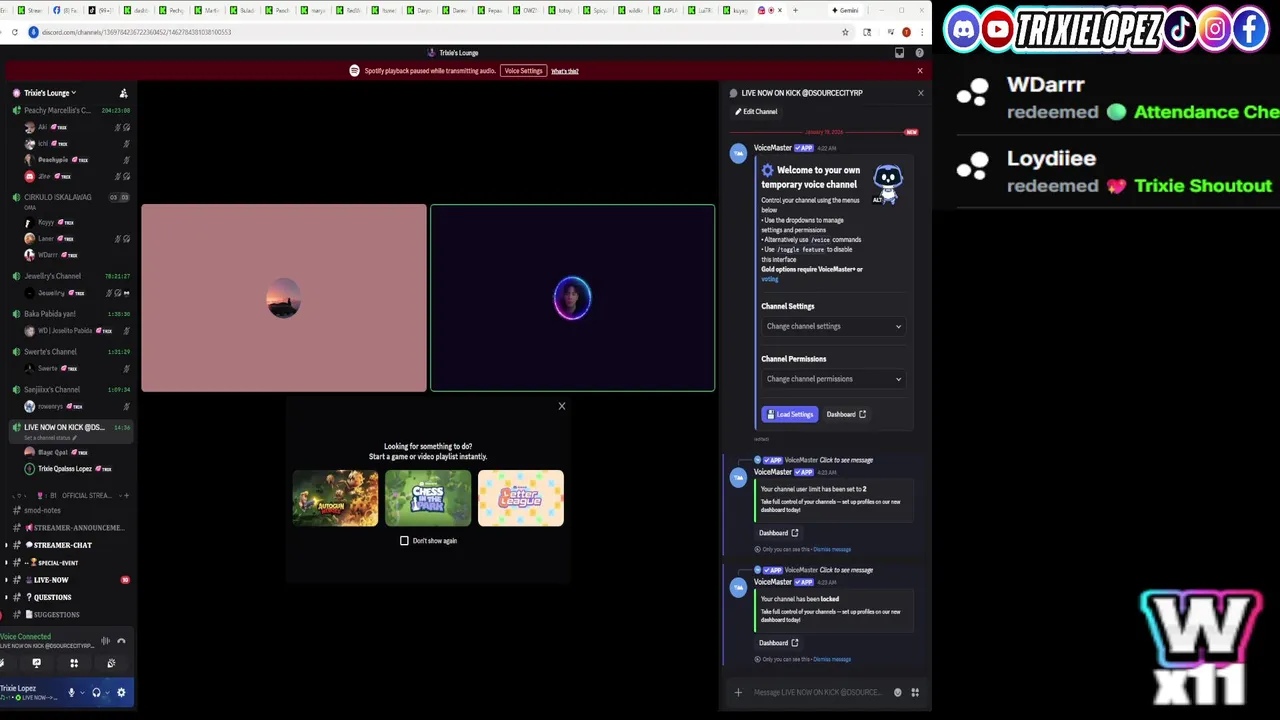Click the pink participant video tile
This screenshot has width=1280, height=720.
pyautogui.click(x=284, y=298)
